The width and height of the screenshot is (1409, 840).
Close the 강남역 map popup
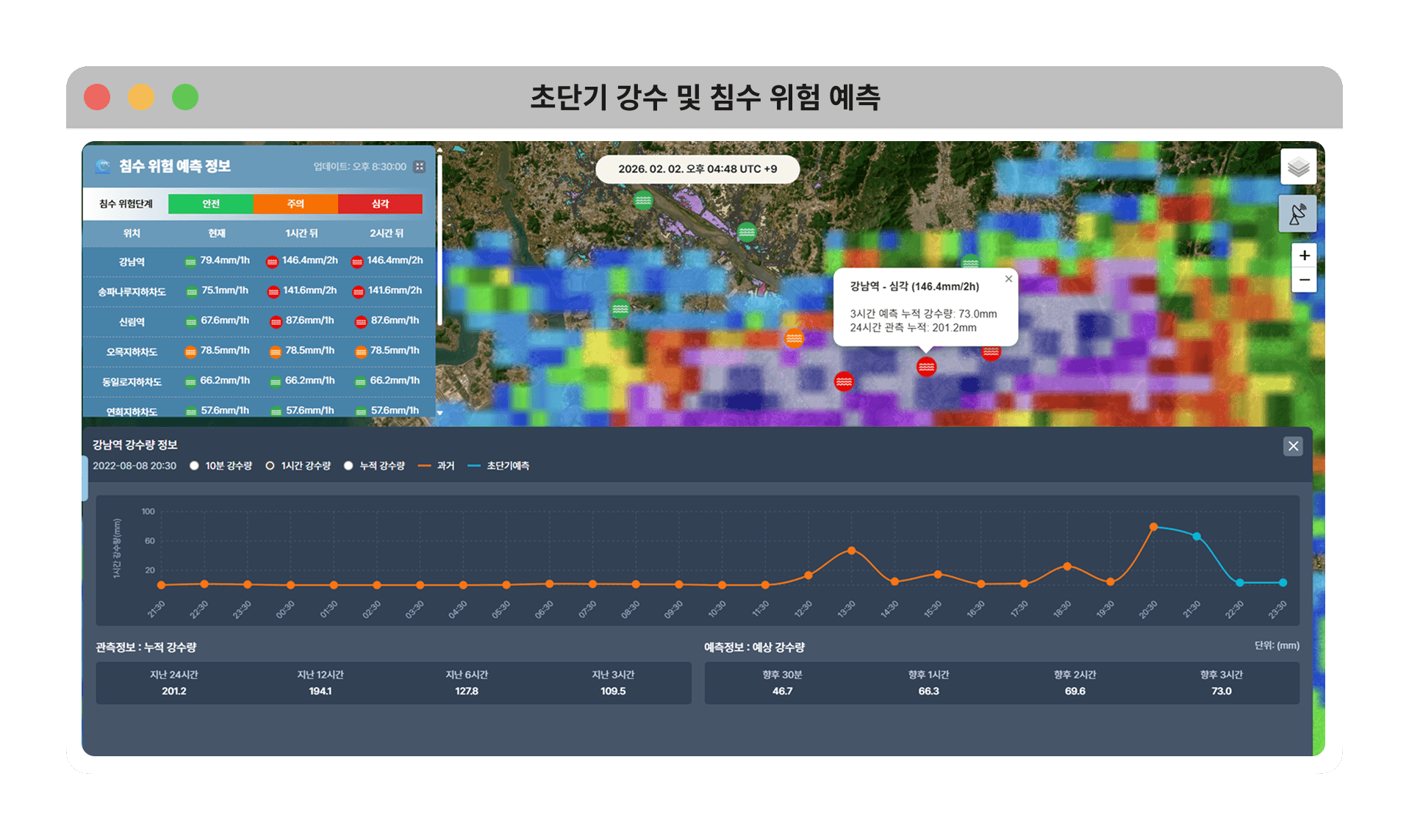point(1008,279)
